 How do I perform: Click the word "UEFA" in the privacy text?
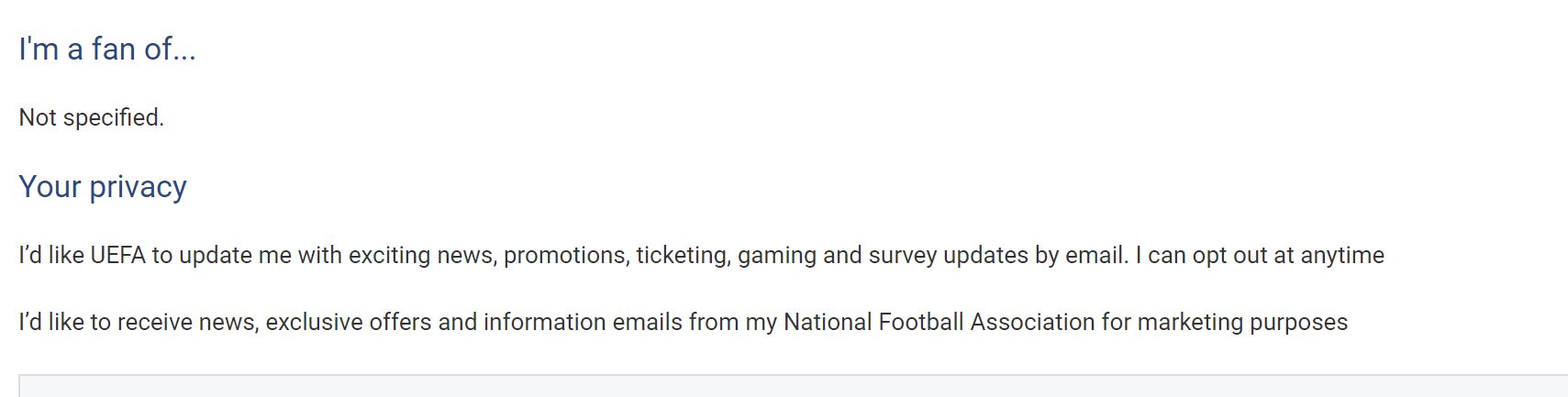click(117, 255)
